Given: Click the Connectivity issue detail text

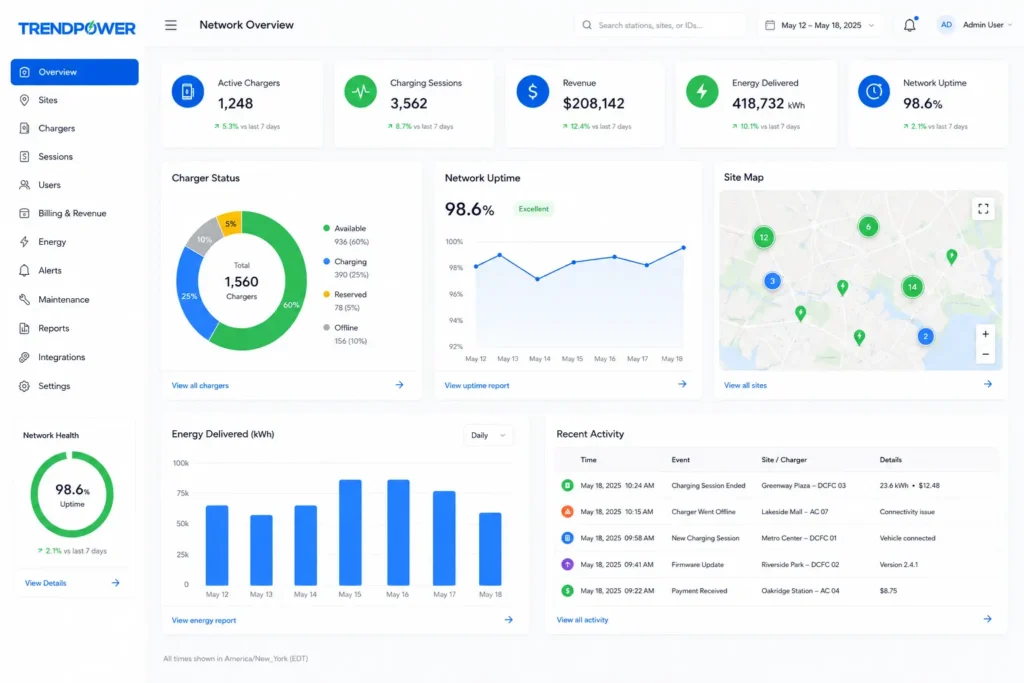Looking at the screenshot, I should point(906,512).
